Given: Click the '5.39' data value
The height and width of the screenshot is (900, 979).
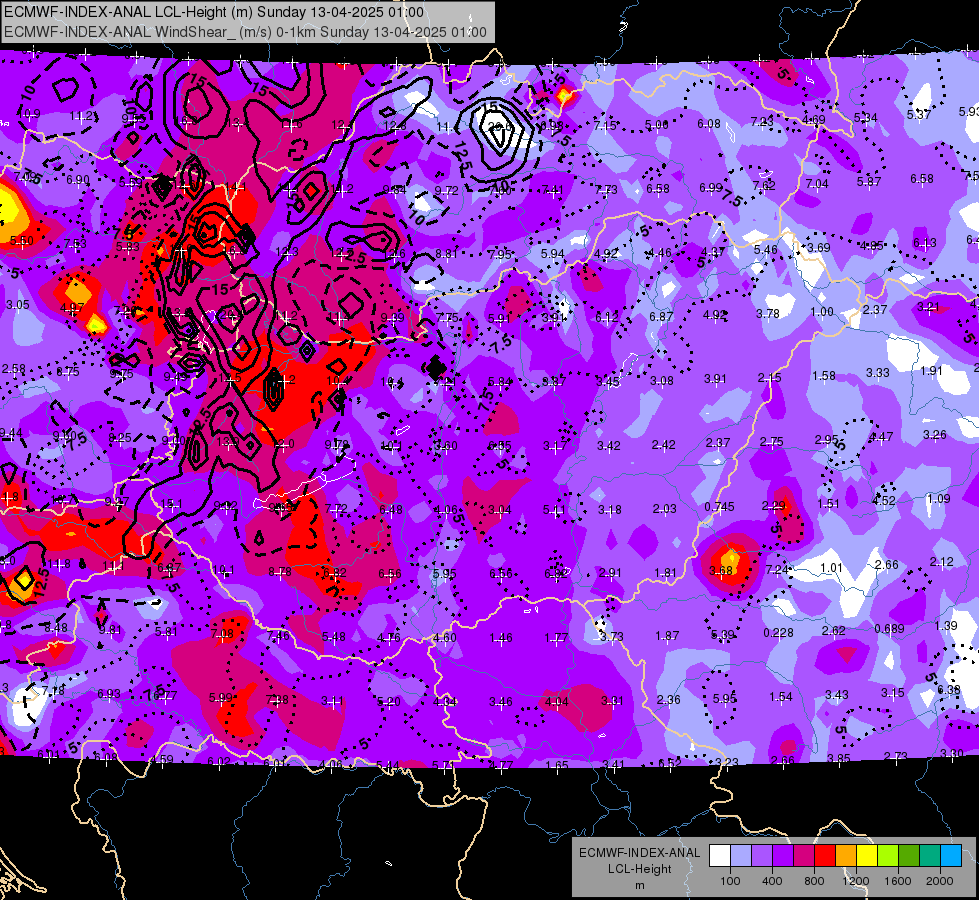Looking at the screenshot, I should tap(723, 635).
